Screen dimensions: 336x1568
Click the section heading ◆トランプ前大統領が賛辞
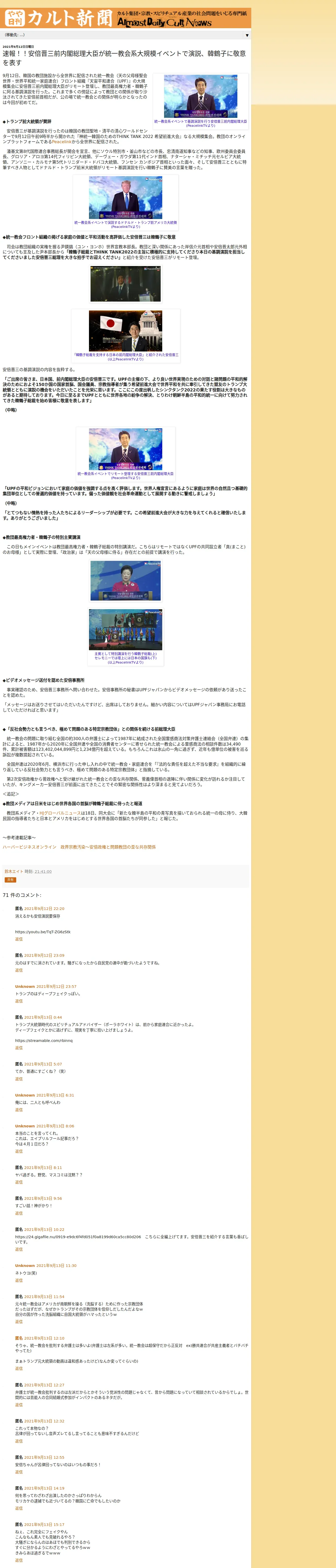[27, 122]
